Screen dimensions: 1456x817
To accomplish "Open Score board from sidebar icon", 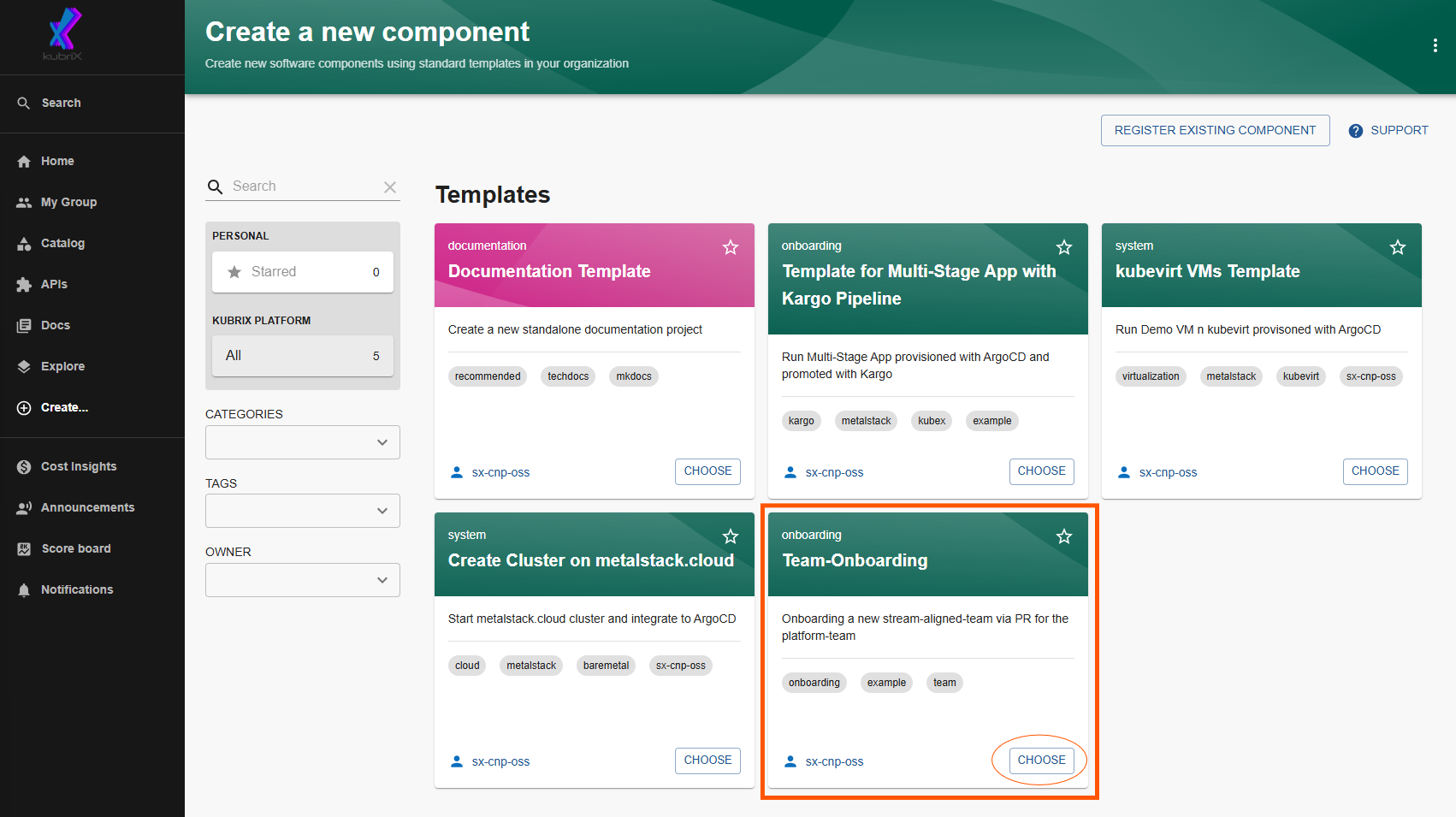I will coord(24,549).
